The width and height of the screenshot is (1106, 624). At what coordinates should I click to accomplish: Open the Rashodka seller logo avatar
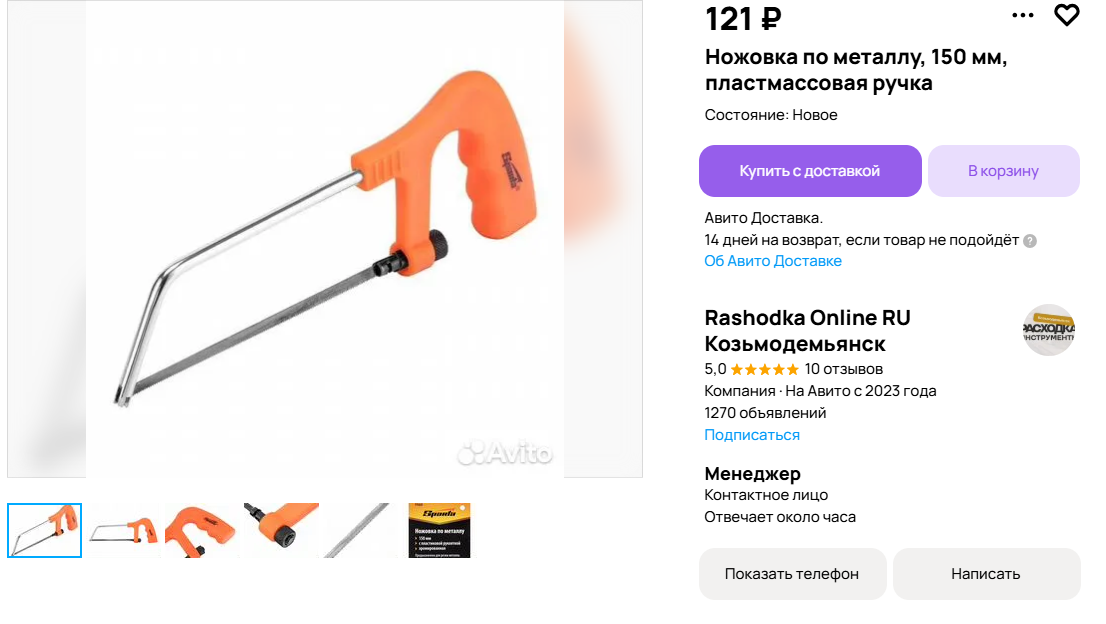[x=1049, y=330]
